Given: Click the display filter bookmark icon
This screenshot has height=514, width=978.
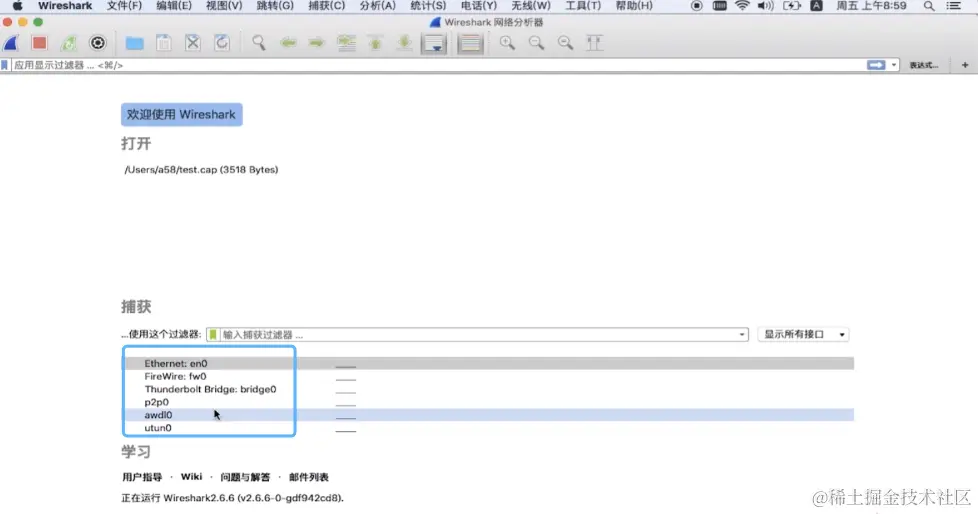Looking at the screenshot, I should point(5,65).
